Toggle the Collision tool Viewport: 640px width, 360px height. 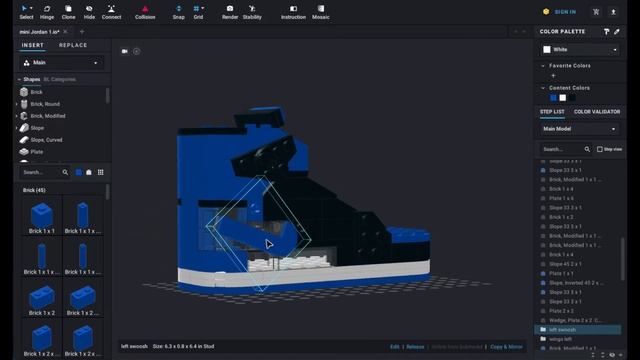(x=145, y=12)
